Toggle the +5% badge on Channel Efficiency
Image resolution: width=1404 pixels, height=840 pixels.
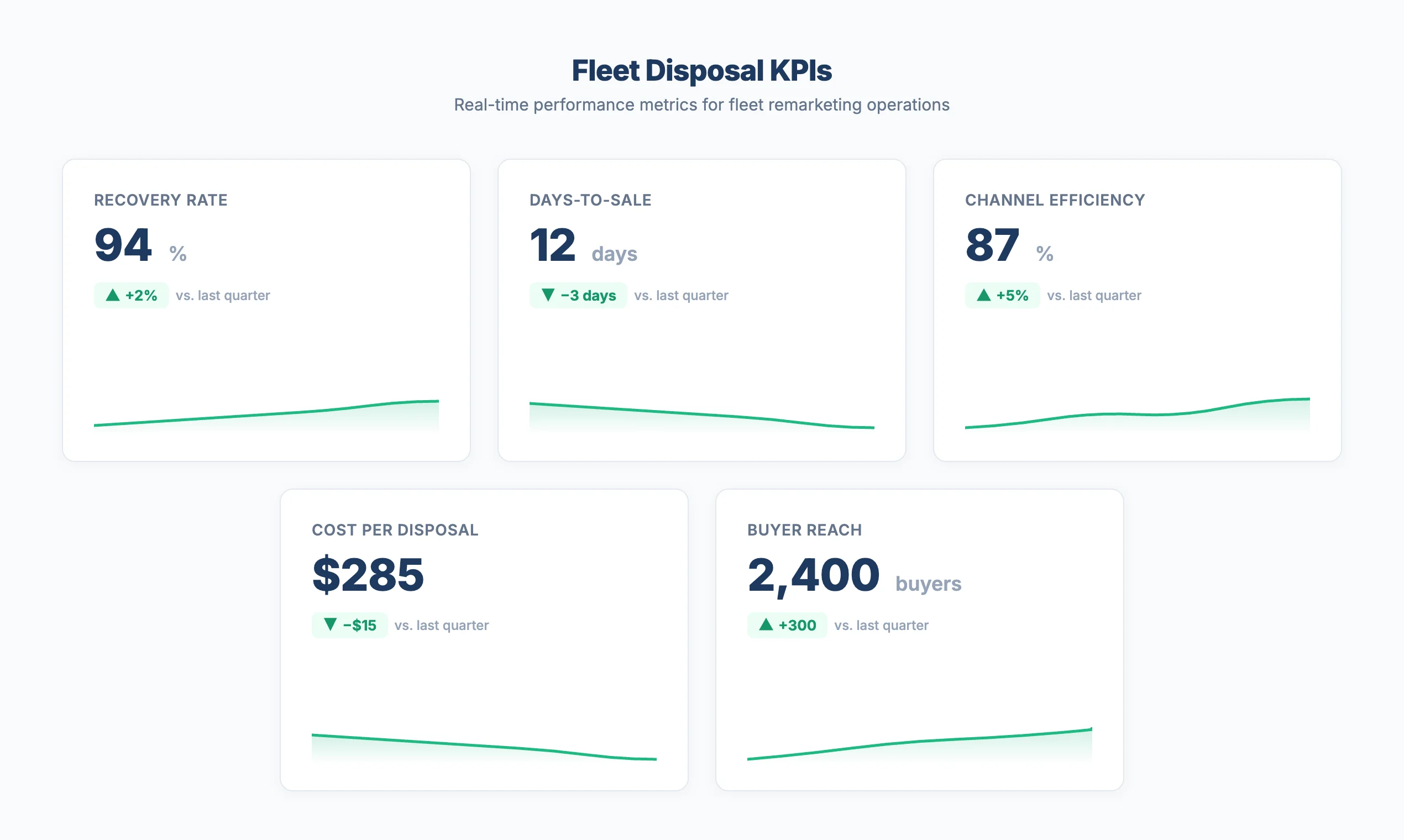point(1002,295)
